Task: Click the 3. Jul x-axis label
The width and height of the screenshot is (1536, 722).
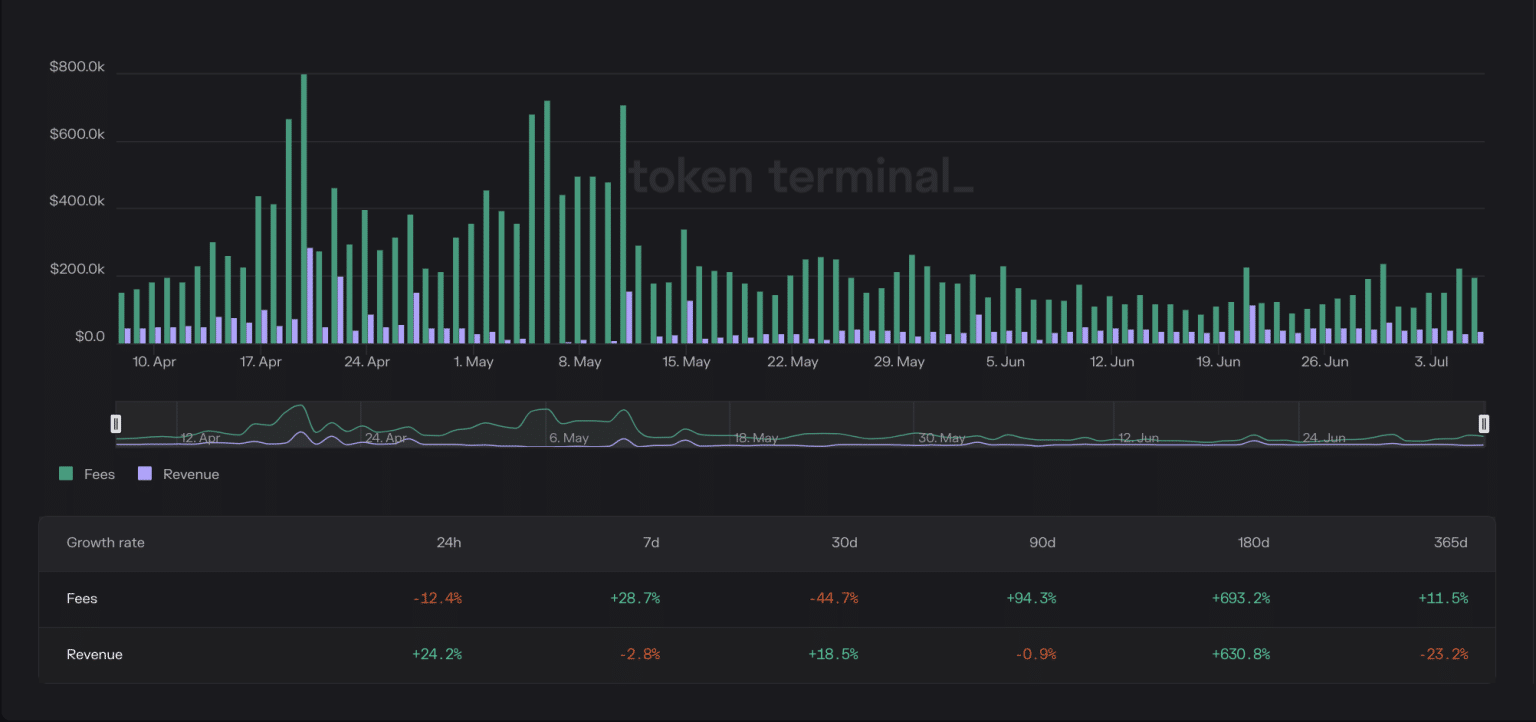Action: pos(1432,362)
